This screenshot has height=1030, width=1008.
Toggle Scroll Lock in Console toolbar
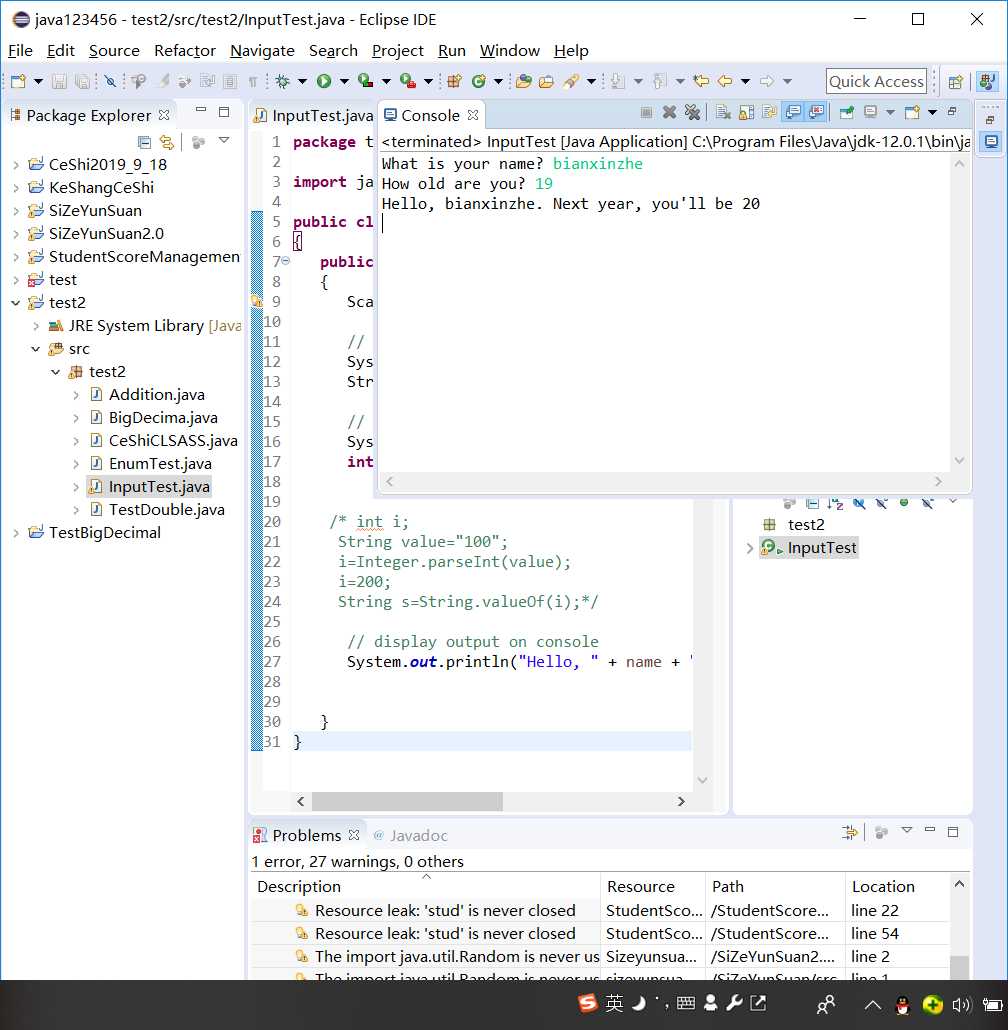point(746,112)
